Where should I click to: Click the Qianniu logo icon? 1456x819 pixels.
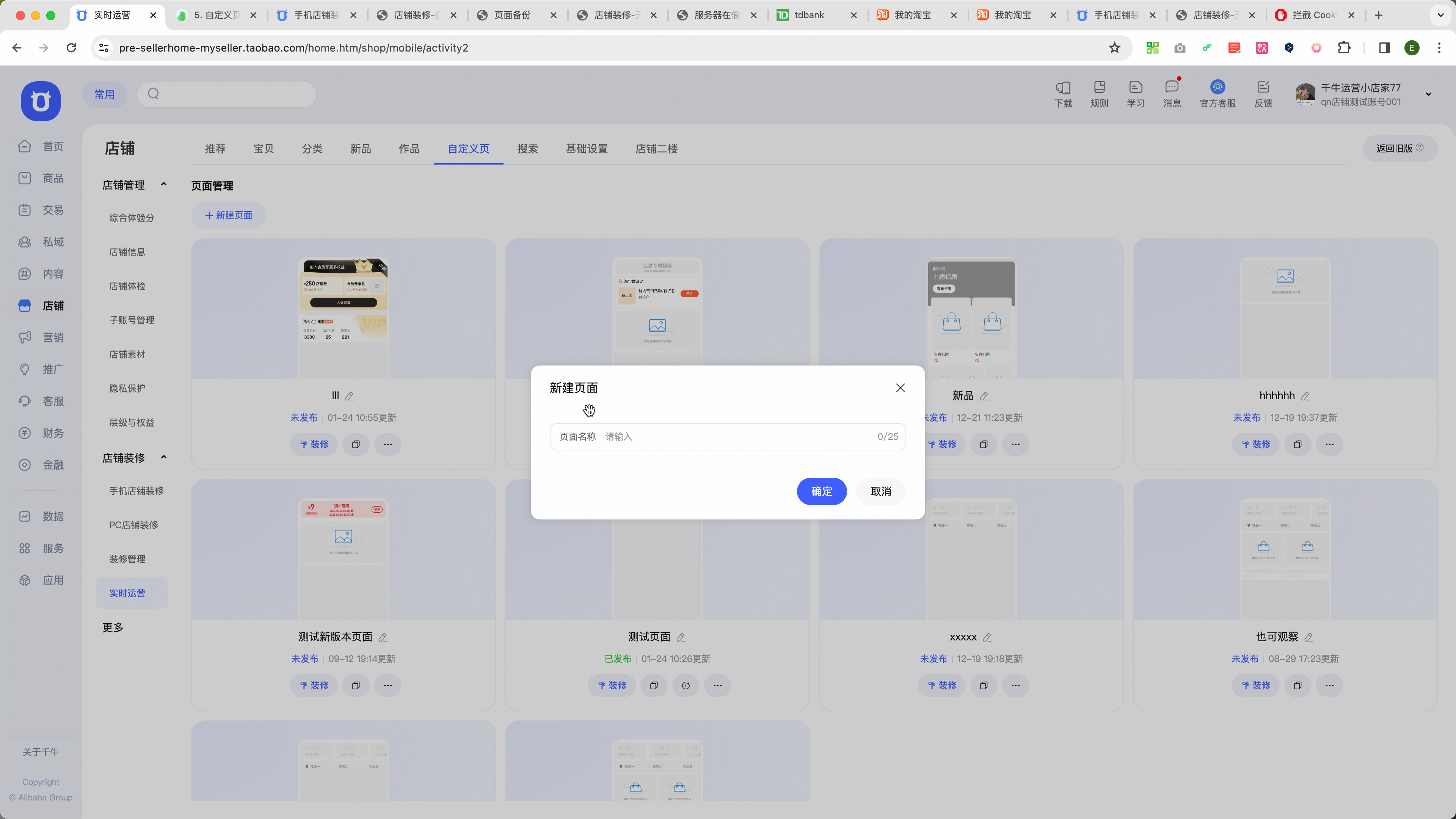pyautogui.click(x=41, y=101)
